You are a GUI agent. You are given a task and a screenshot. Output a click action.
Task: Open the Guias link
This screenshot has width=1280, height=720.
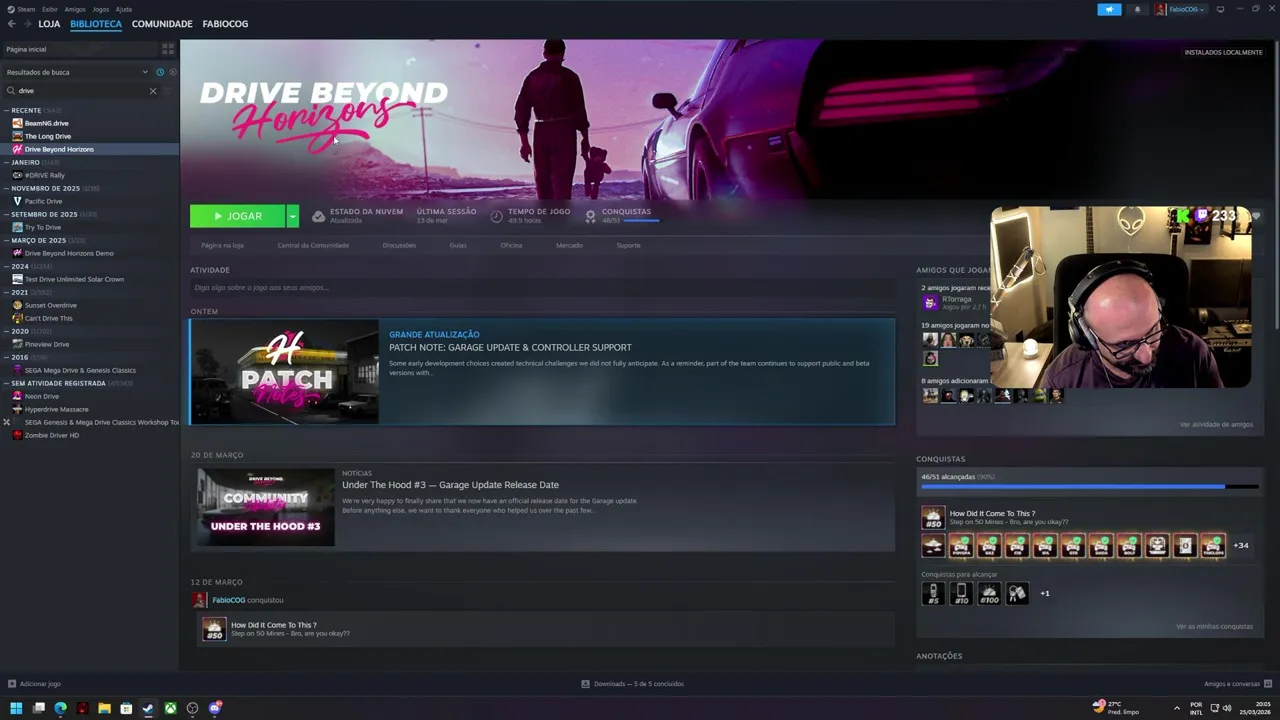[x=458, y=245]
